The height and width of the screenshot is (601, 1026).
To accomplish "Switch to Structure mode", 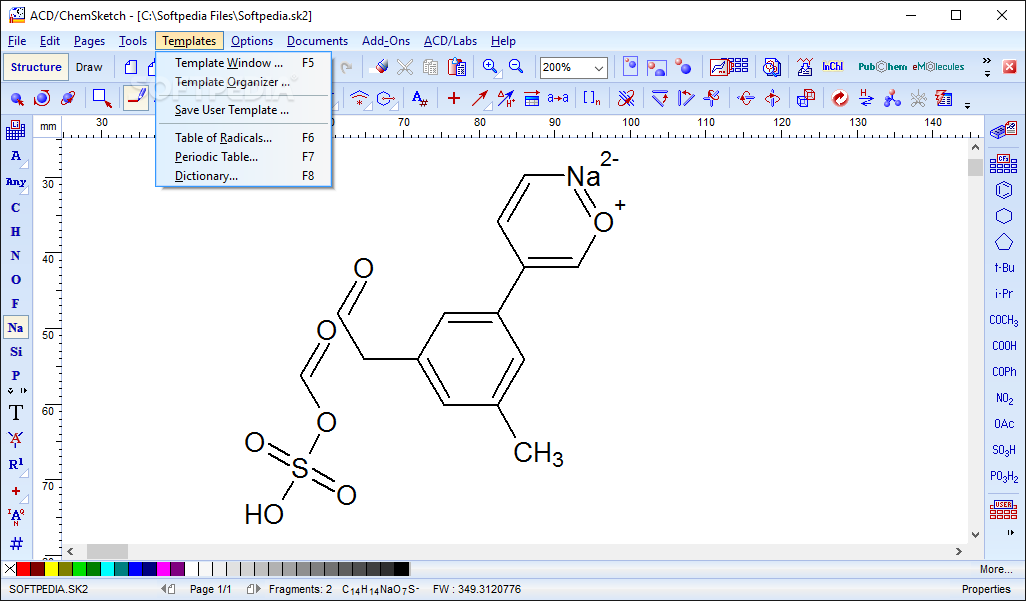I will (x=36, y=67).
